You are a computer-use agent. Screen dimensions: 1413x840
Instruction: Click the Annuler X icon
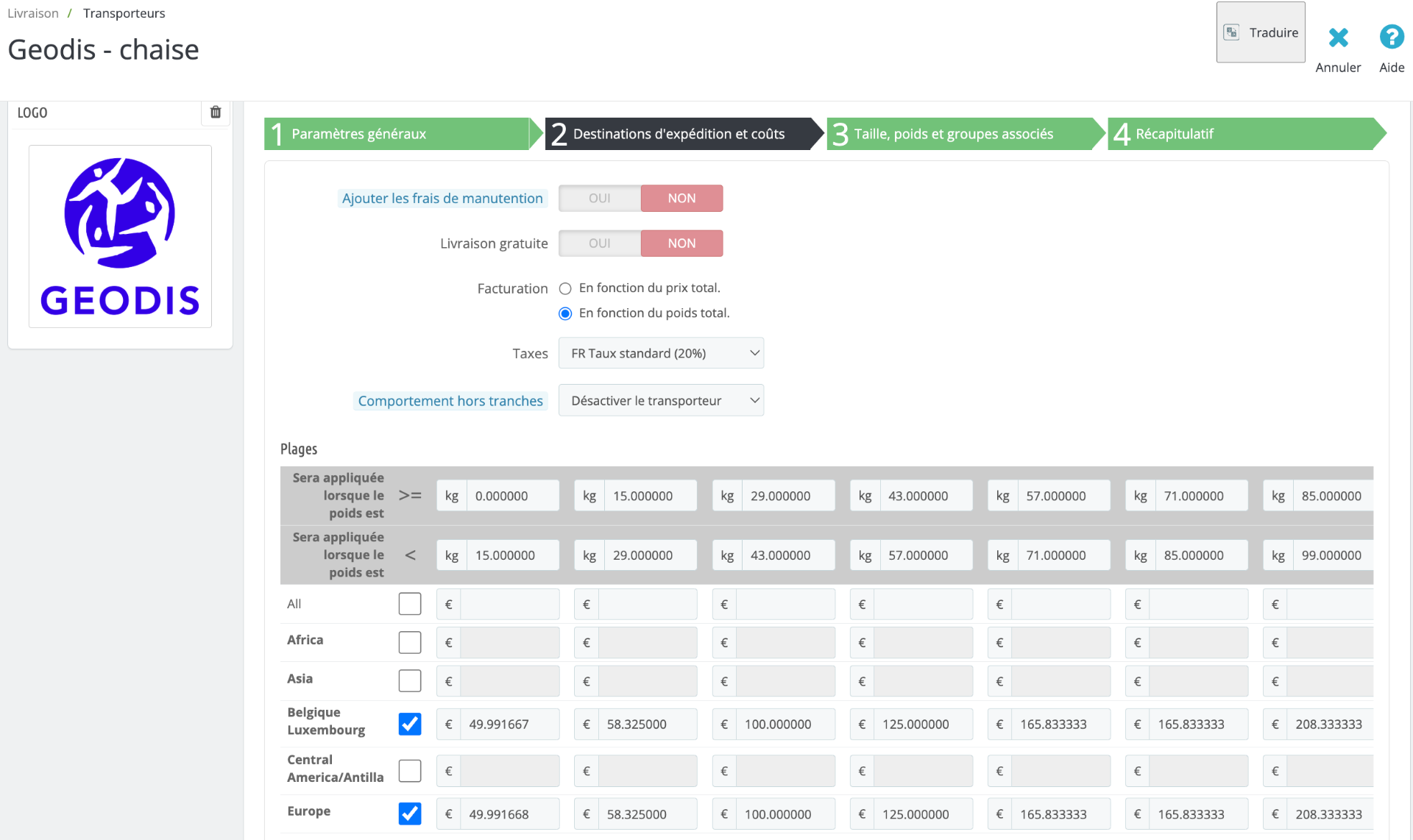click(x=1338, y=38)
